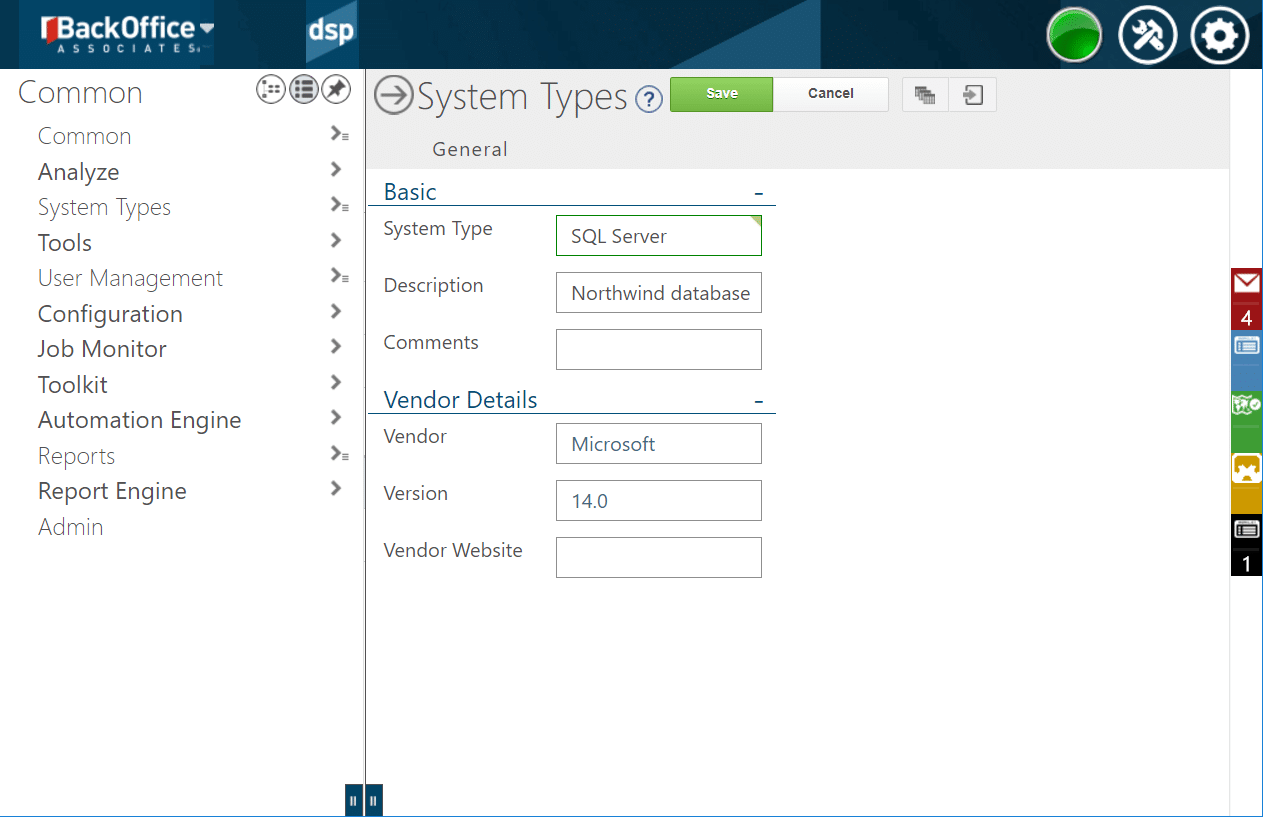
Task: Click the green status indicator icon
Action: point(1074,36)
